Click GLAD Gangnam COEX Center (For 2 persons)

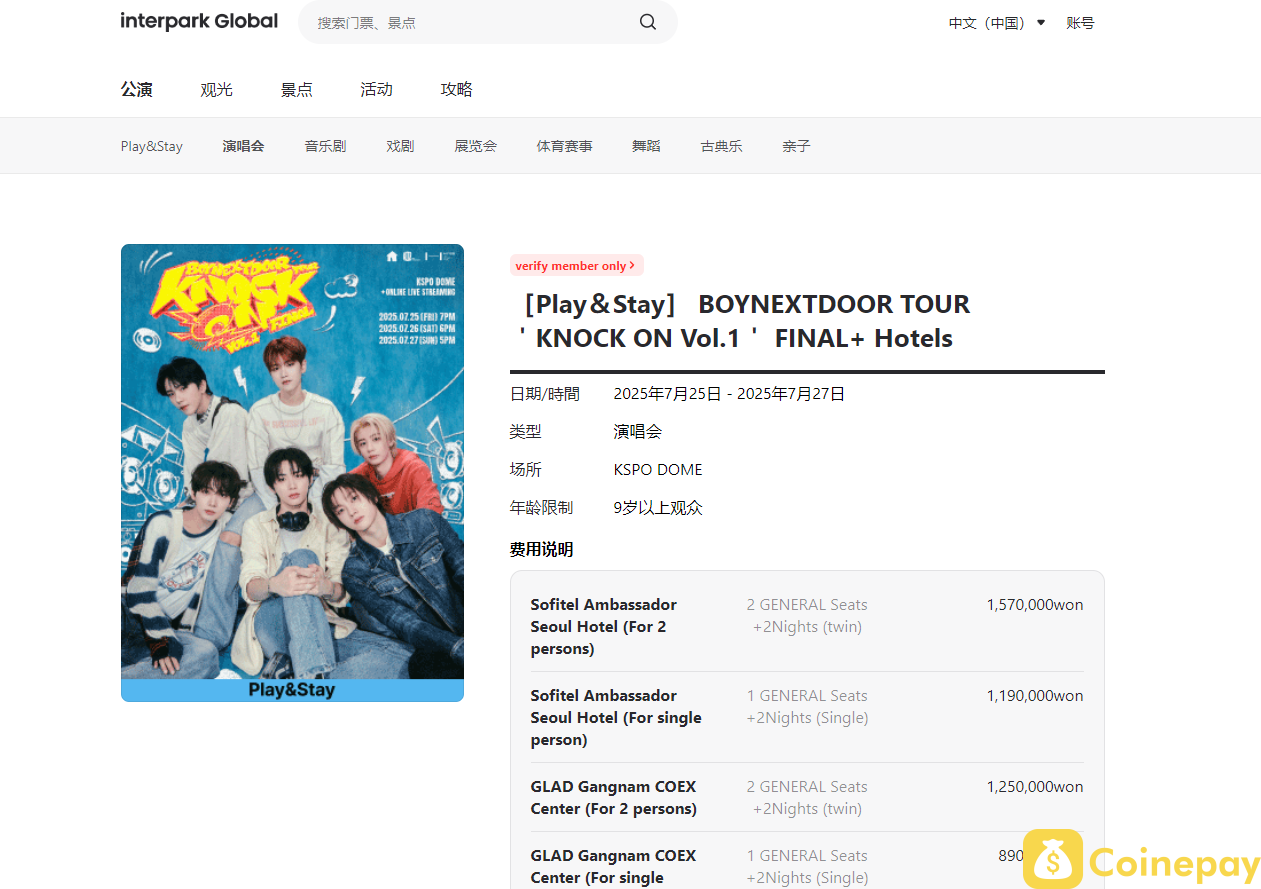[614, 797]
